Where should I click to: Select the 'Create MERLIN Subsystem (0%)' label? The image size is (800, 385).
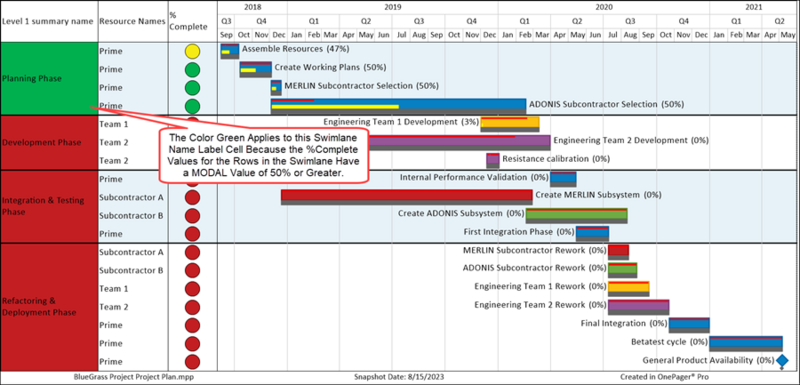point(598,195)
